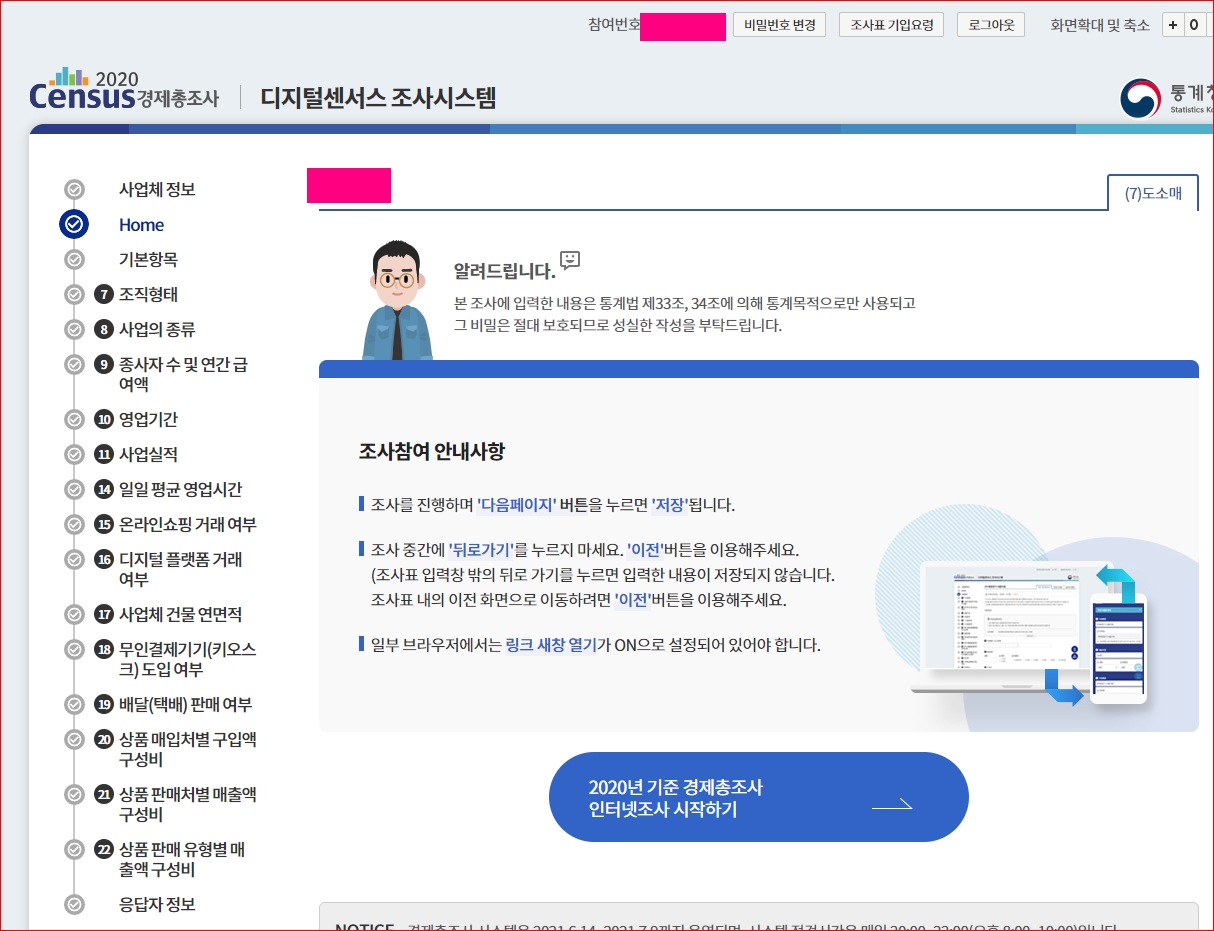This screenshot has width=1214, height=931.
Task: Click the number 17 badge for 건물 연면적
Action: [x=104, y=615]
